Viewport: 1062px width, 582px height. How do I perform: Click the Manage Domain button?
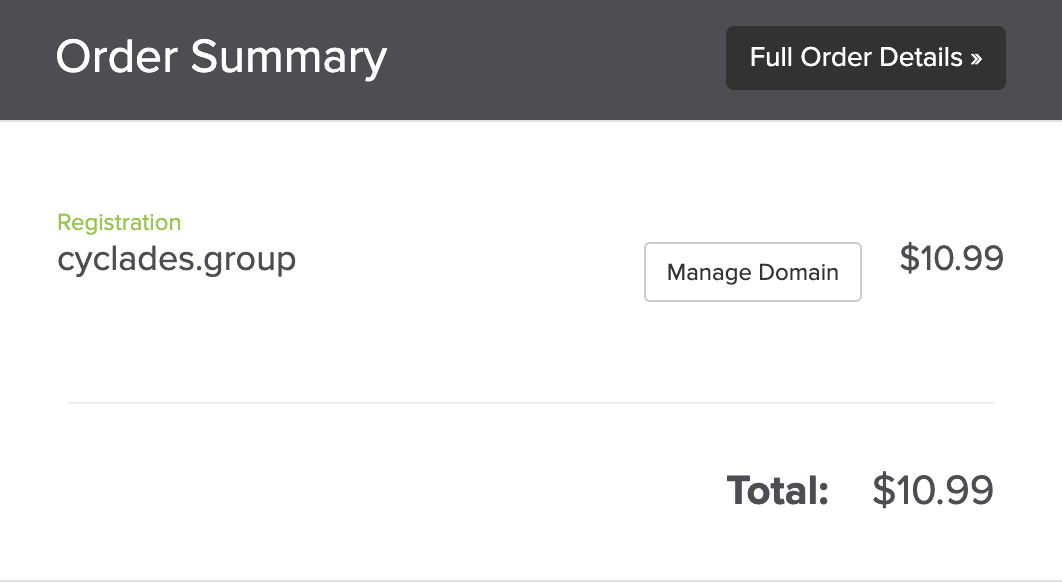[752, 272]
